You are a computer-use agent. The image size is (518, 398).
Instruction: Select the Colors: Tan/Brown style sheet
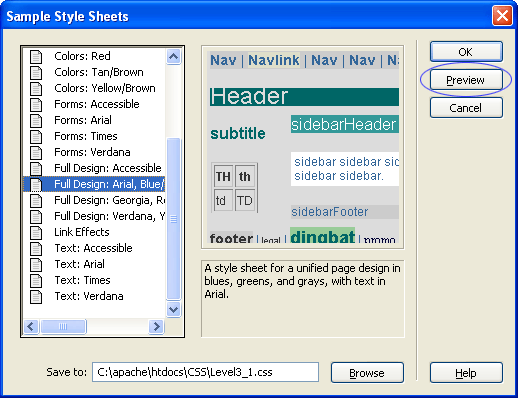[99, 72]
